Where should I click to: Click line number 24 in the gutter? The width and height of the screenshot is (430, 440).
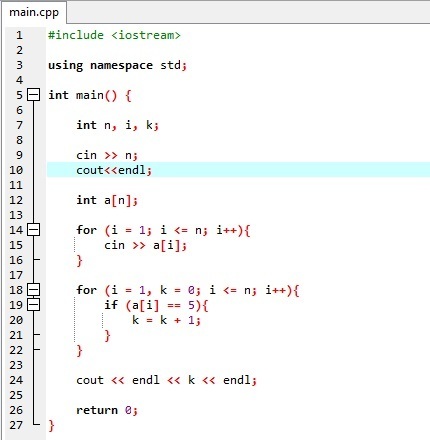pos(16,380)
